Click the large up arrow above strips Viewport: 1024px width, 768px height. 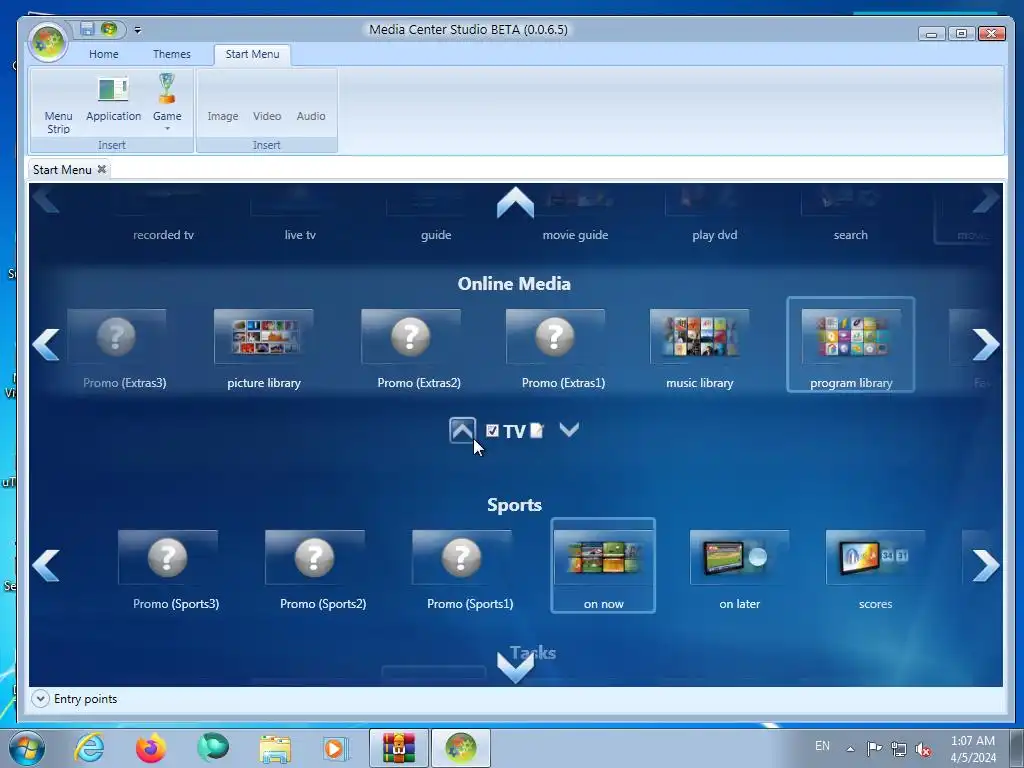(515, 202)
